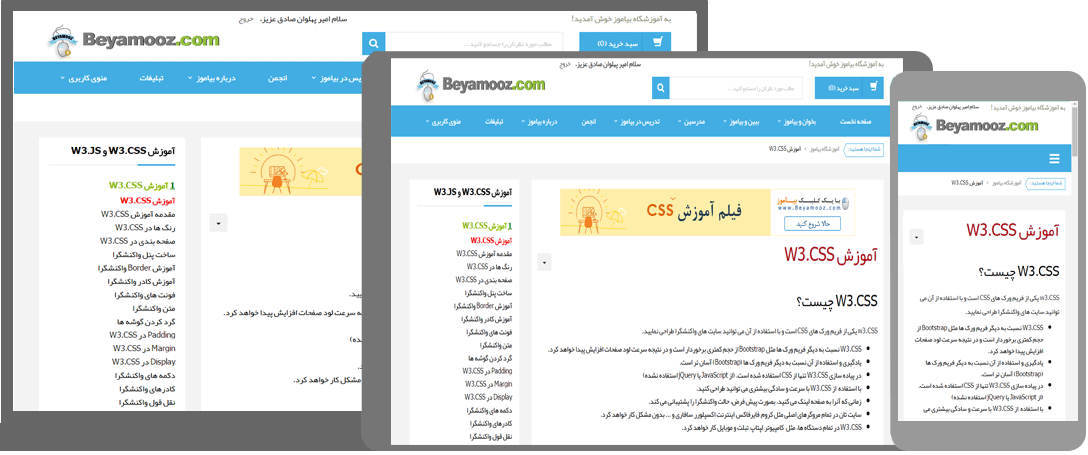Image resolution: width=1088 pixels, height=455 pixels.
Task: Click the Beyamooz.com logo on the desktop screen
Action: pos(133,41)
